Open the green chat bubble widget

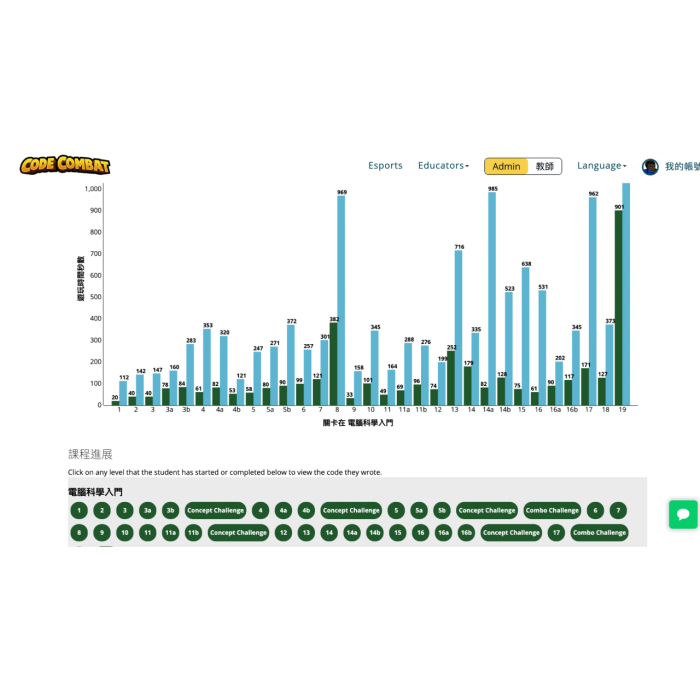click(683, 514)
